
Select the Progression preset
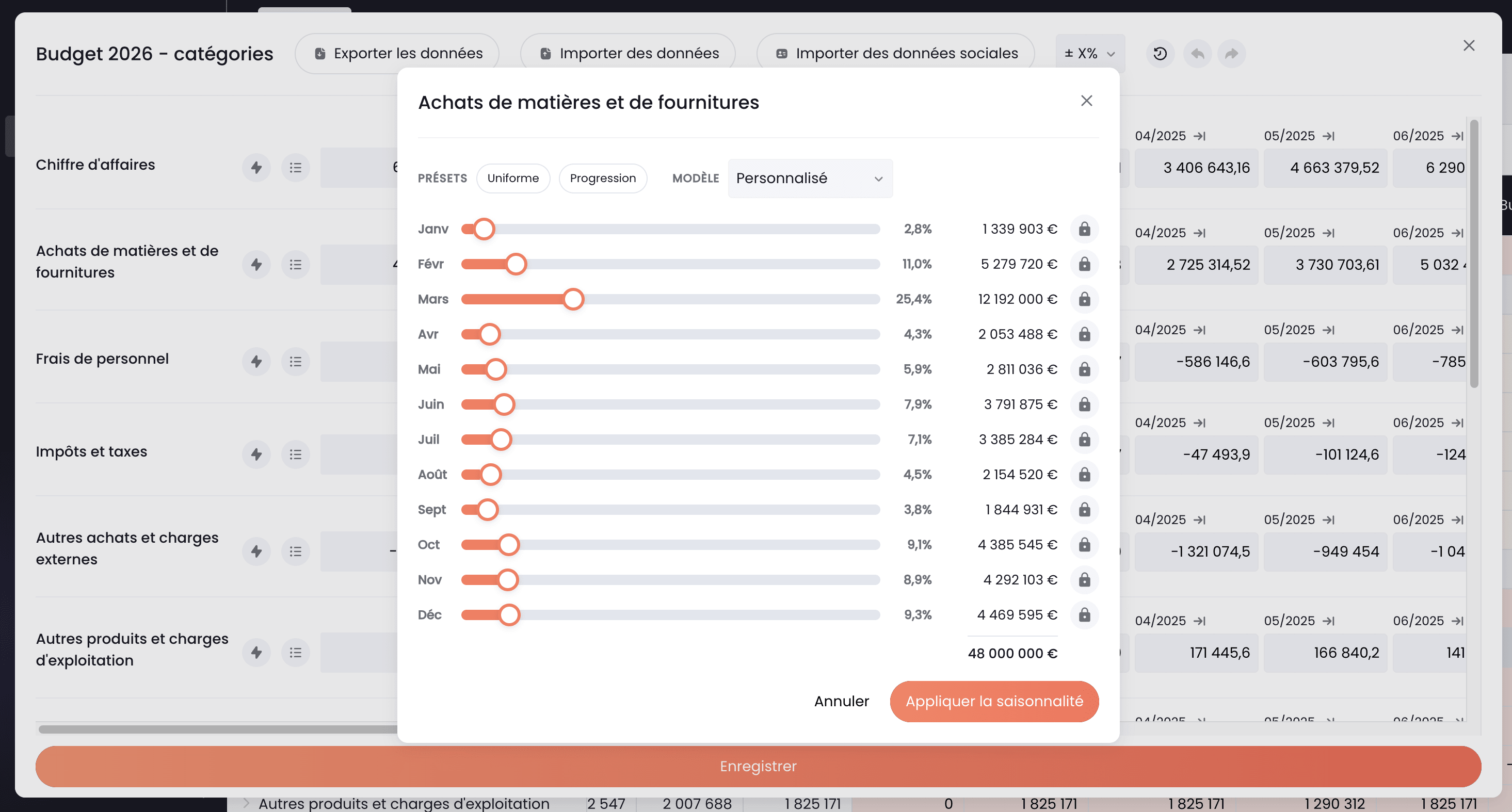(602, 178)
